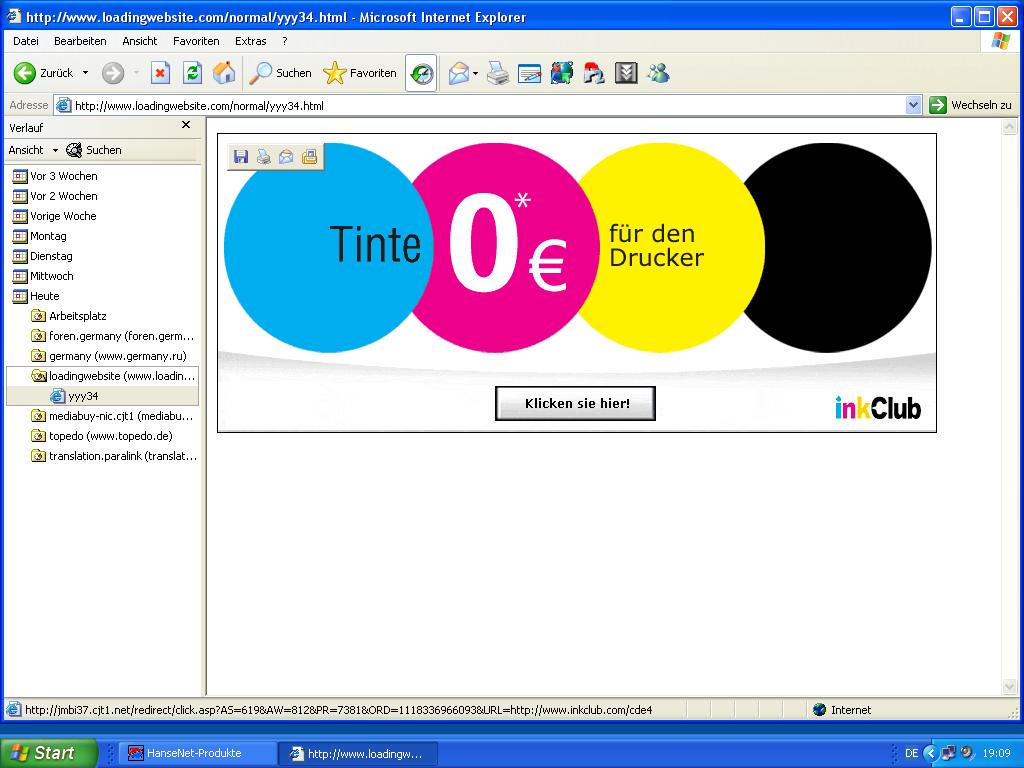Expand hidden tray icons arrow
1024x768 pixels.
click(x=931, y=753)
